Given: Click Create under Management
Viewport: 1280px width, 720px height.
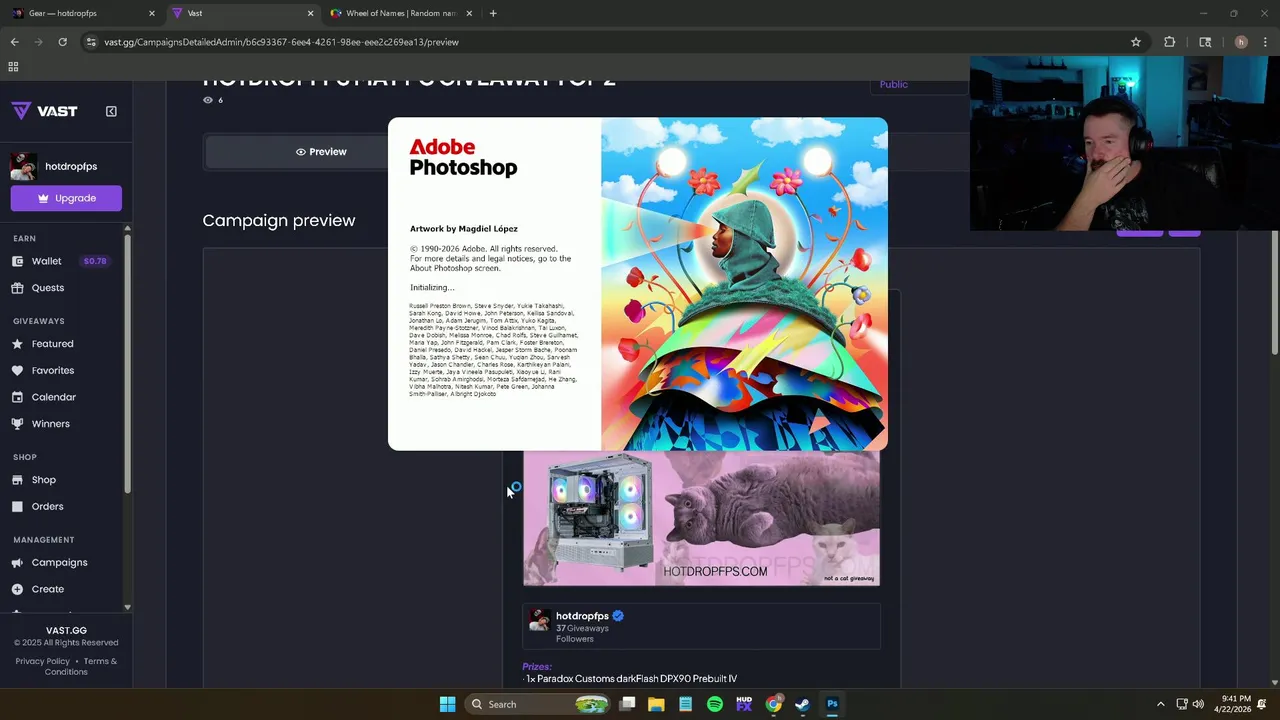Looking at the screenshot, I should [x=47, y=590].
